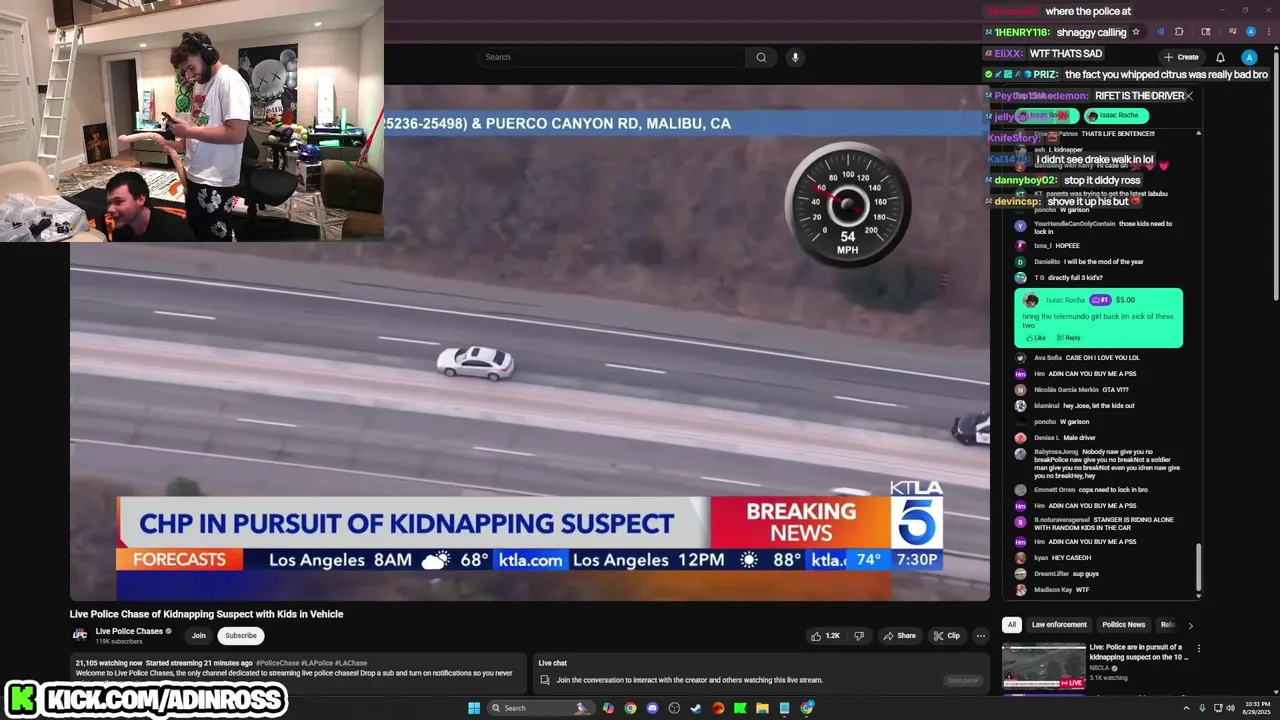The image size is (1280, 720).
Task: Reply to Isaac Rocha's super chat
Action: click(1069, 338)
